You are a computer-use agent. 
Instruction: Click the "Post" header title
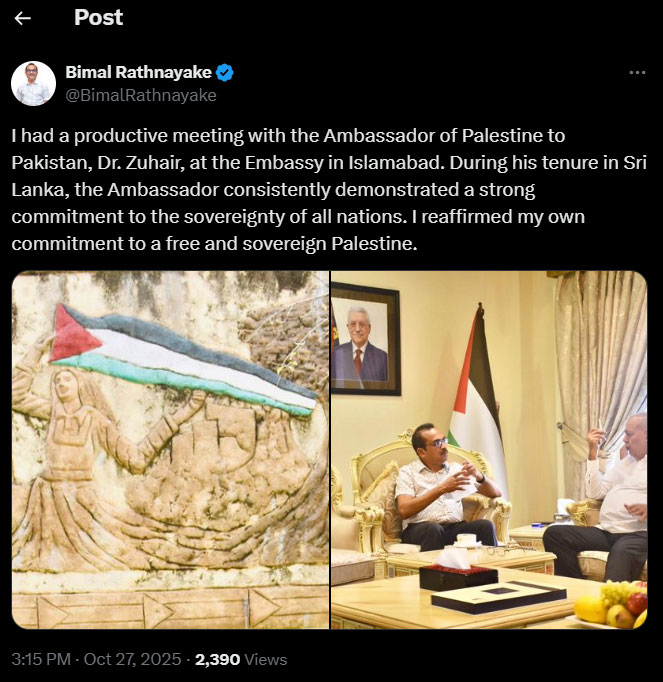pos(99,17)
